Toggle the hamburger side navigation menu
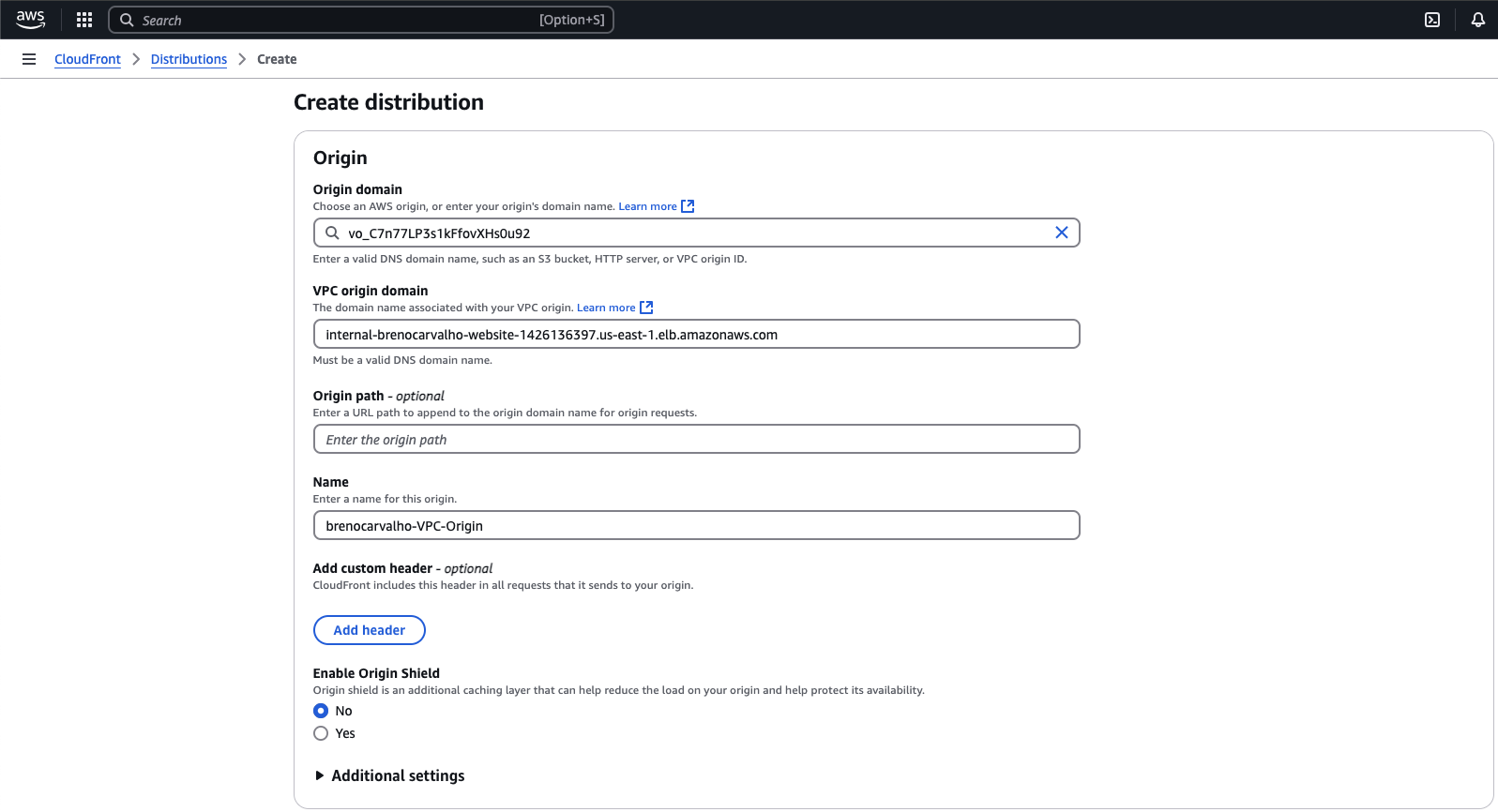 pos(29,59)
